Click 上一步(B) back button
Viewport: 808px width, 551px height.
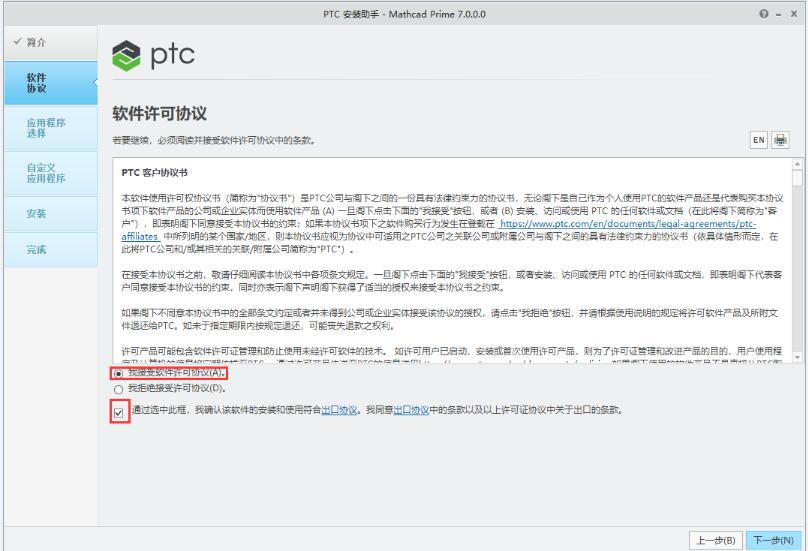click(x=716, y=540)
